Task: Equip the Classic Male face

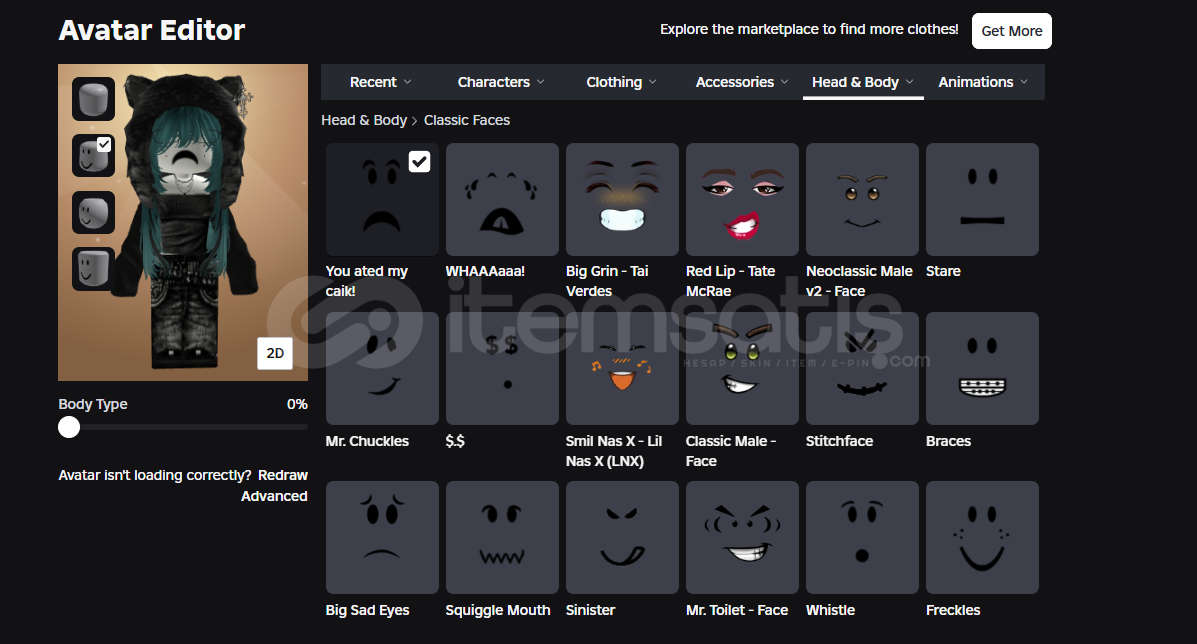Action: tap(742, 369)
